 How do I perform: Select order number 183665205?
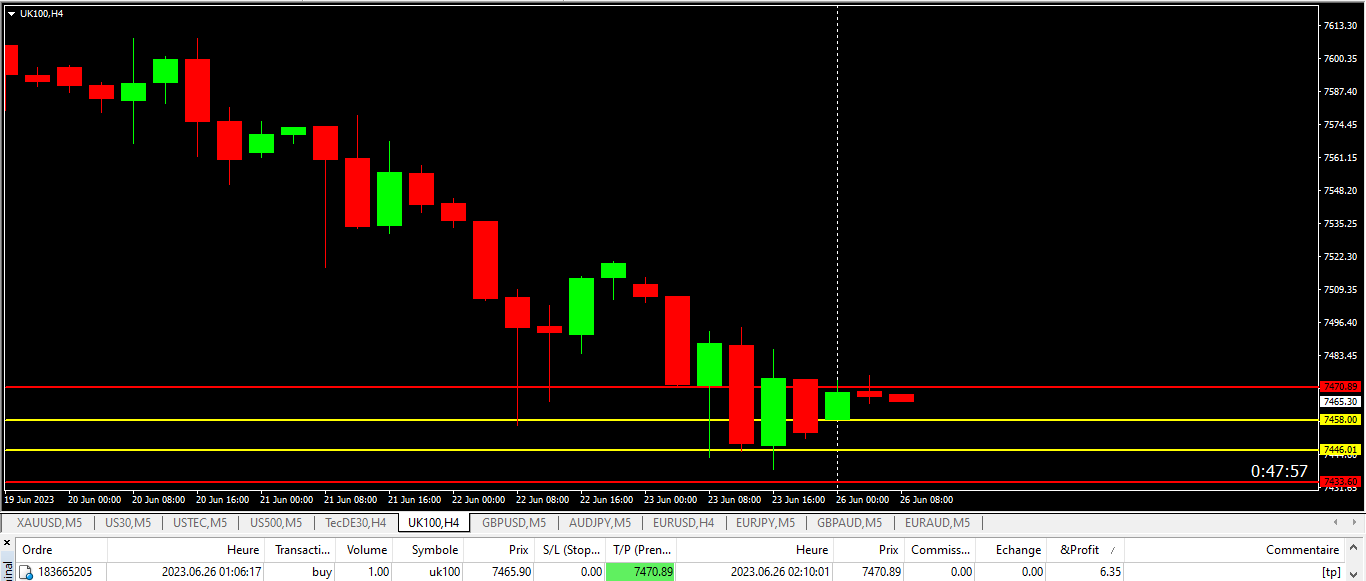[x=66, y=572]
